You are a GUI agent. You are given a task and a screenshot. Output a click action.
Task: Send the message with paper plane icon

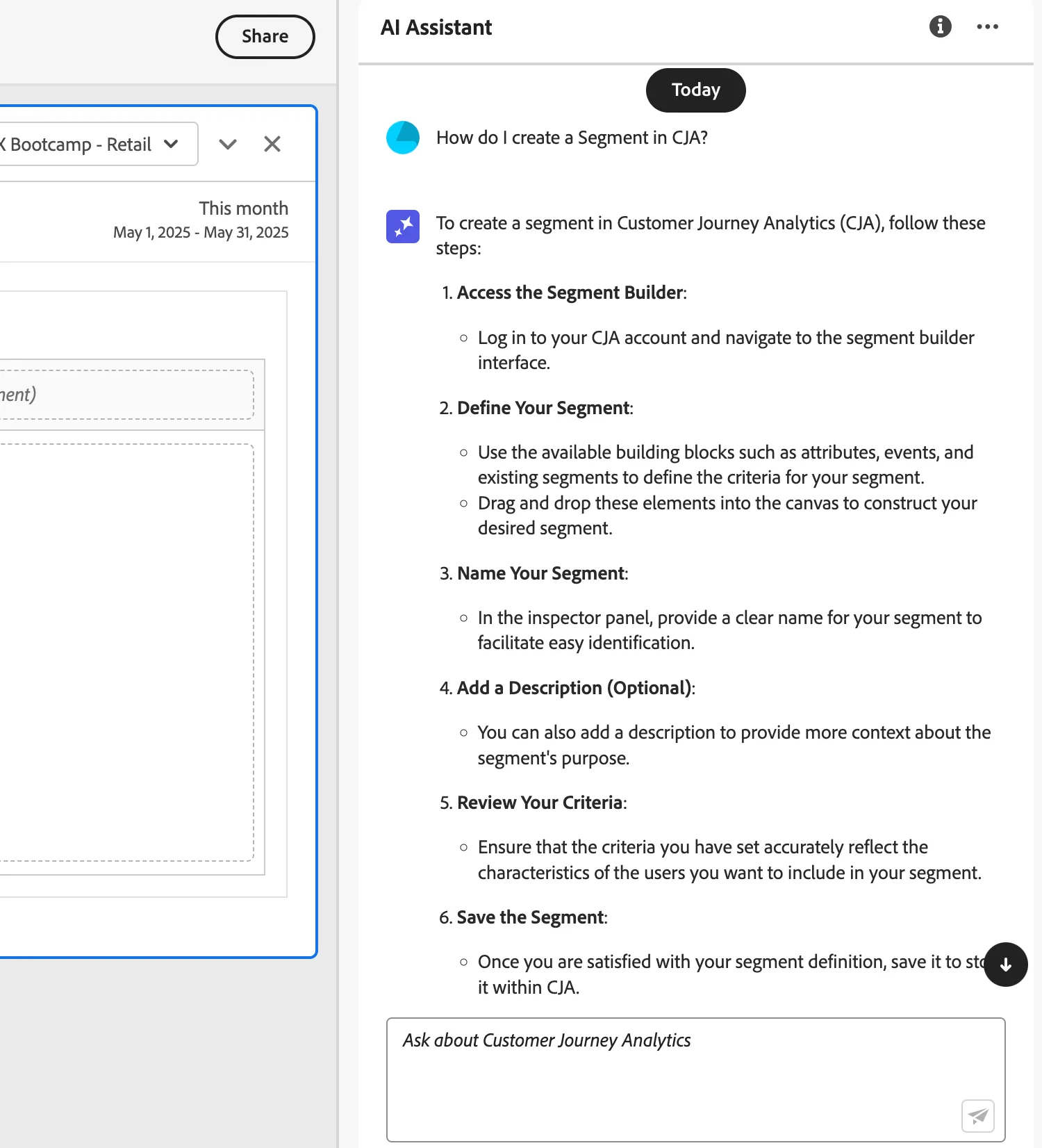[977, 1116]
